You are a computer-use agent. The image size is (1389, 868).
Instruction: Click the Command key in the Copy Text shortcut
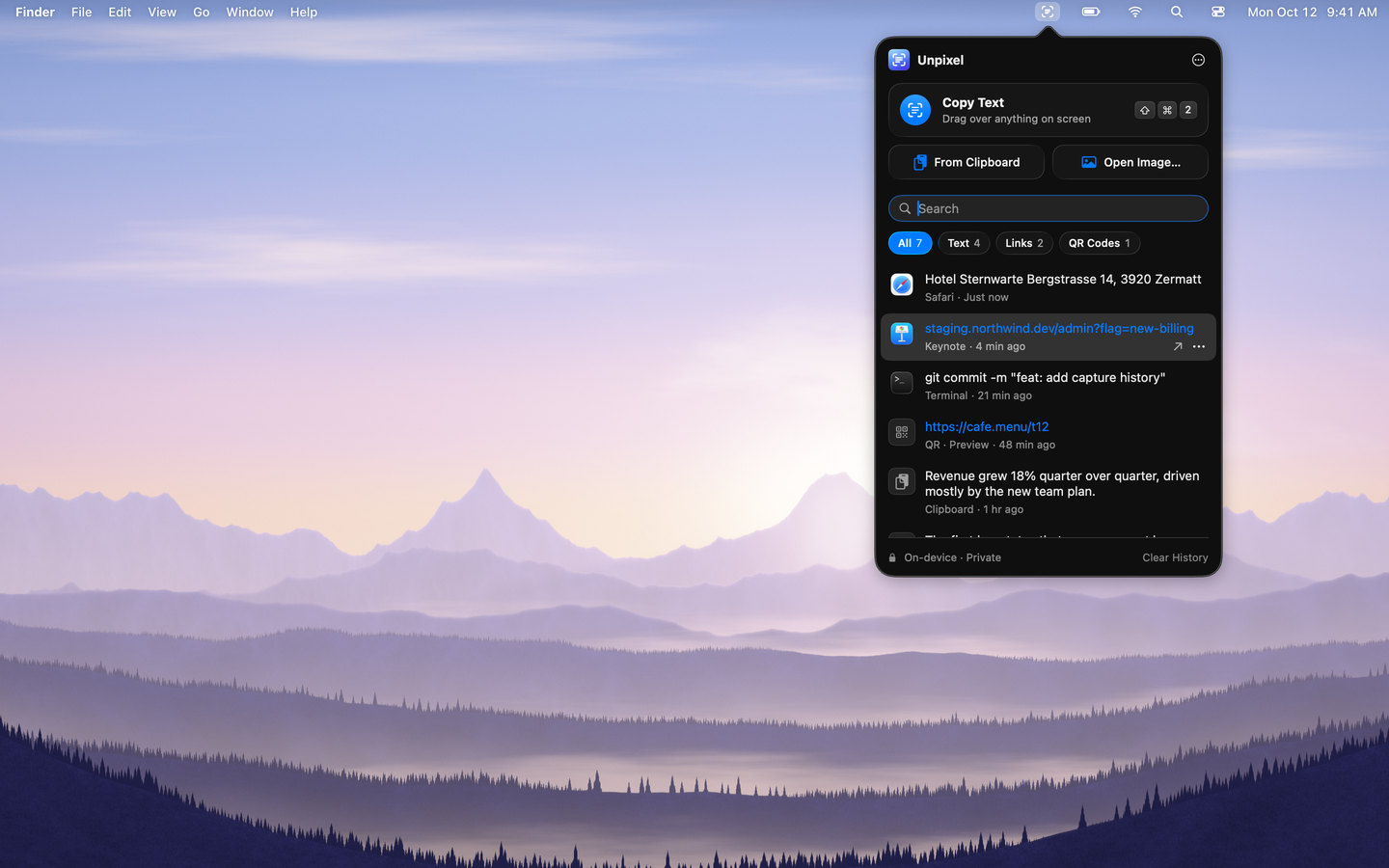[1167, 110]
